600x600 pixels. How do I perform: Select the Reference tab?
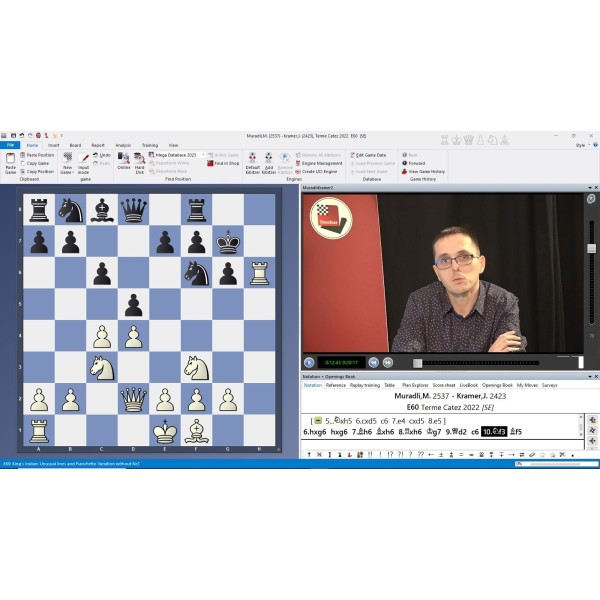(x=336, y=385)
